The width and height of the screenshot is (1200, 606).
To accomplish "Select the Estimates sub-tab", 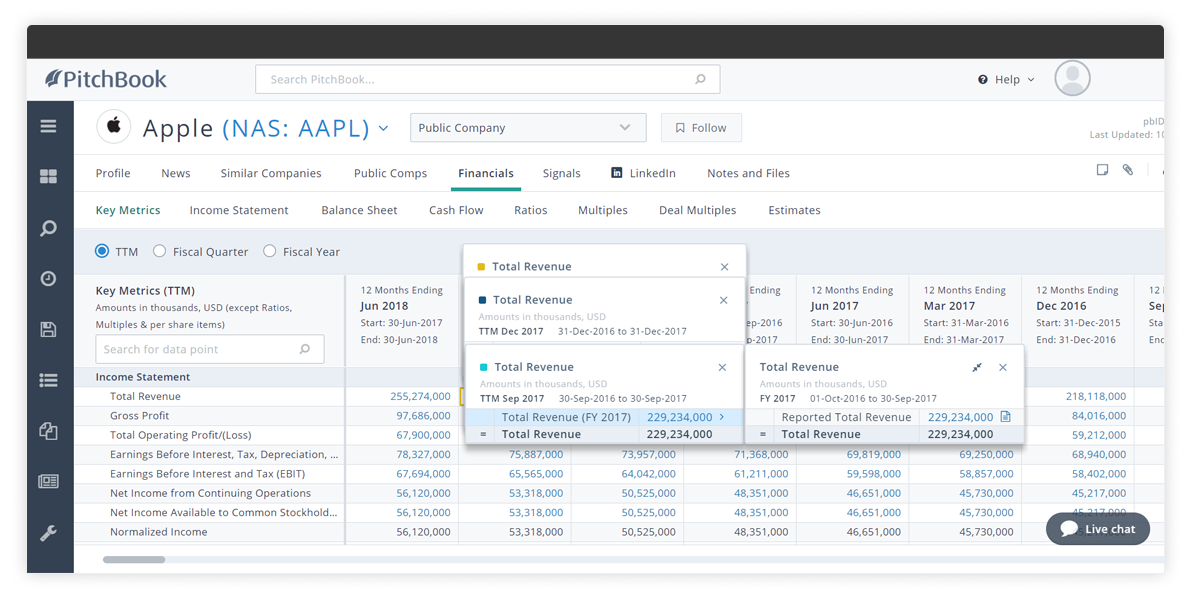I will 795,210.
